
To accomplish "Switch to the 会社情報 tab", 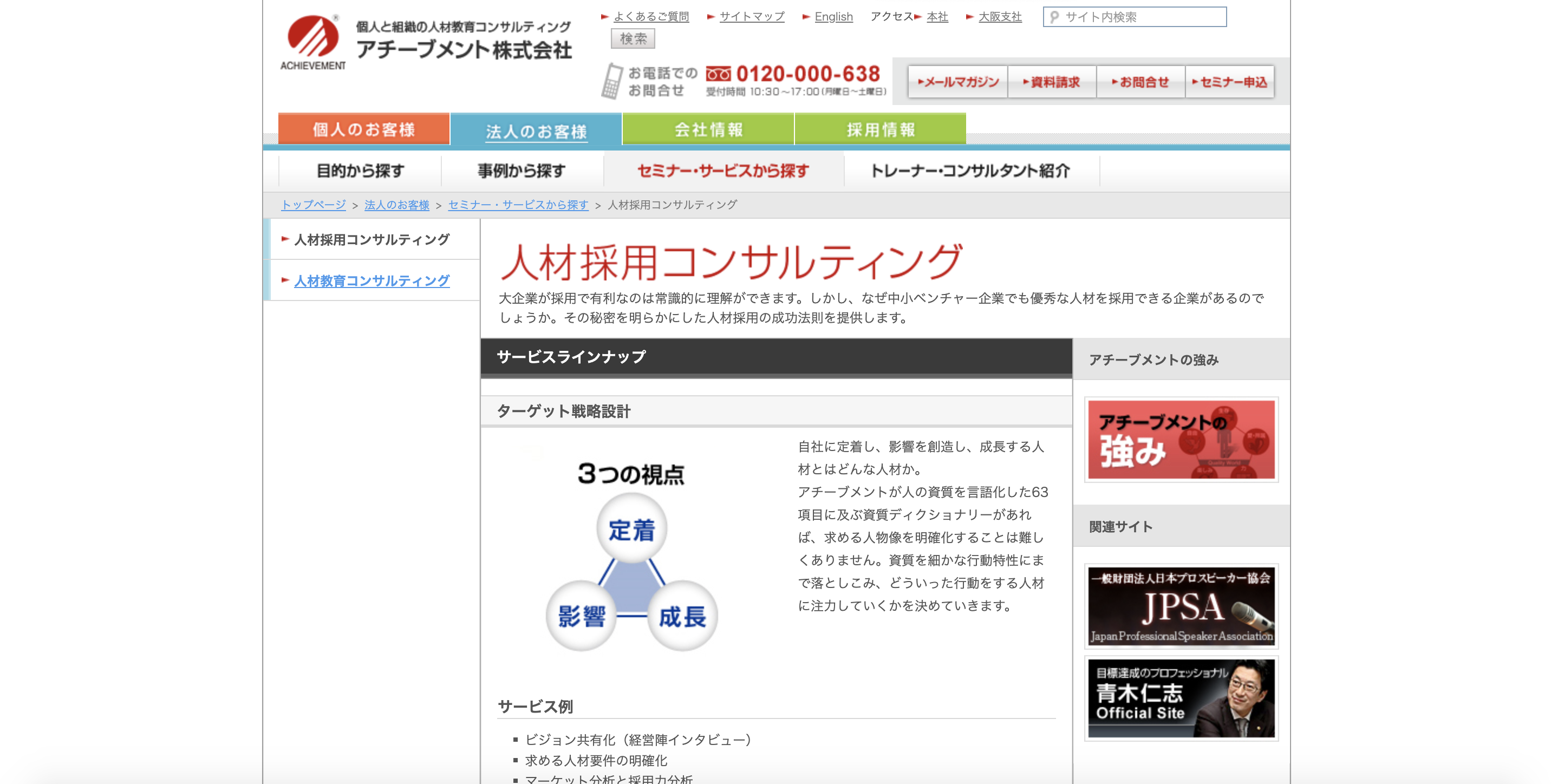I will 708,129.
